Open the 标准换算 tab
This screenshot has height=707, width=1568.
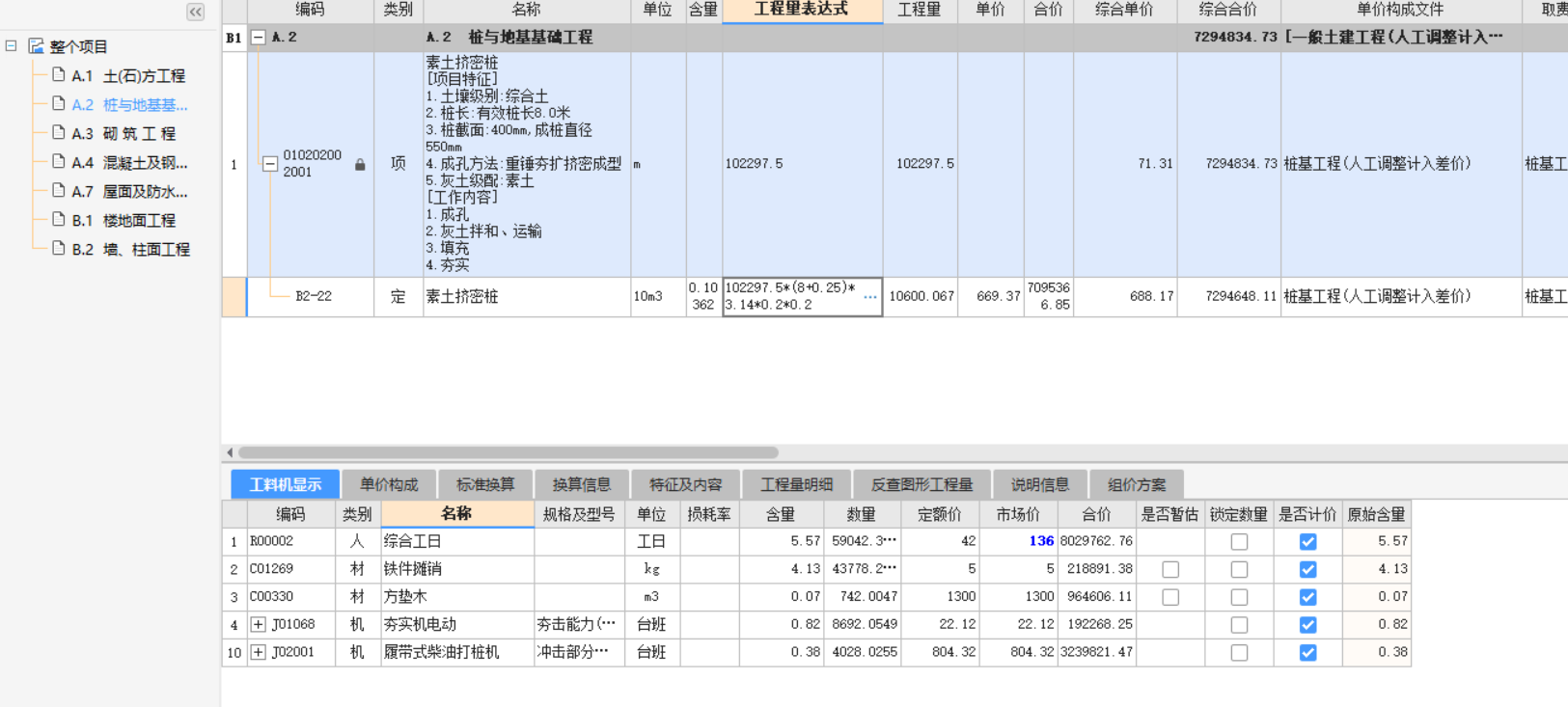(x=485, y=484)
